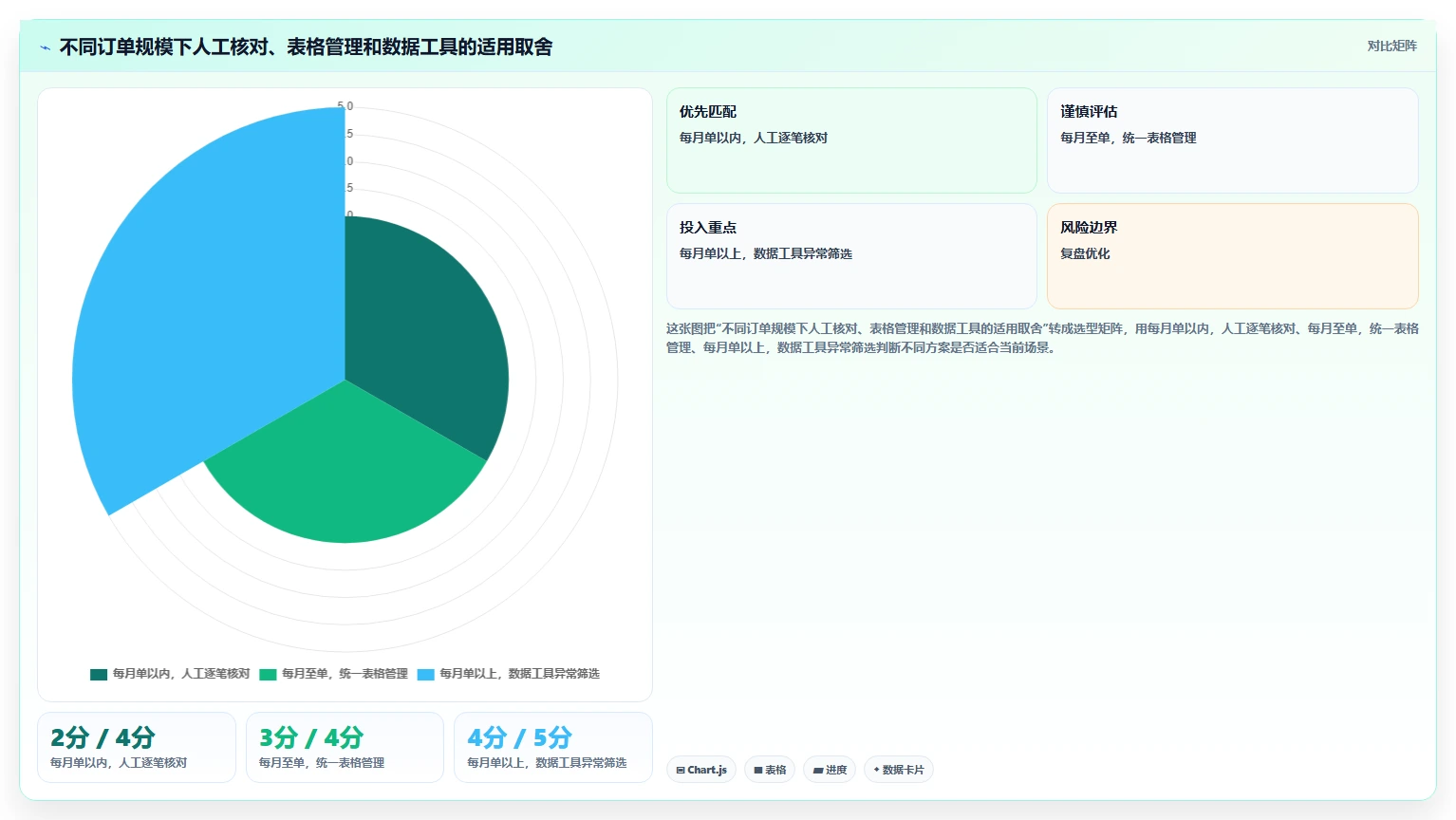The image size is (1456, 820).
Task: Click caption under 2分 / 4分 score
Action: click(119, 763)
